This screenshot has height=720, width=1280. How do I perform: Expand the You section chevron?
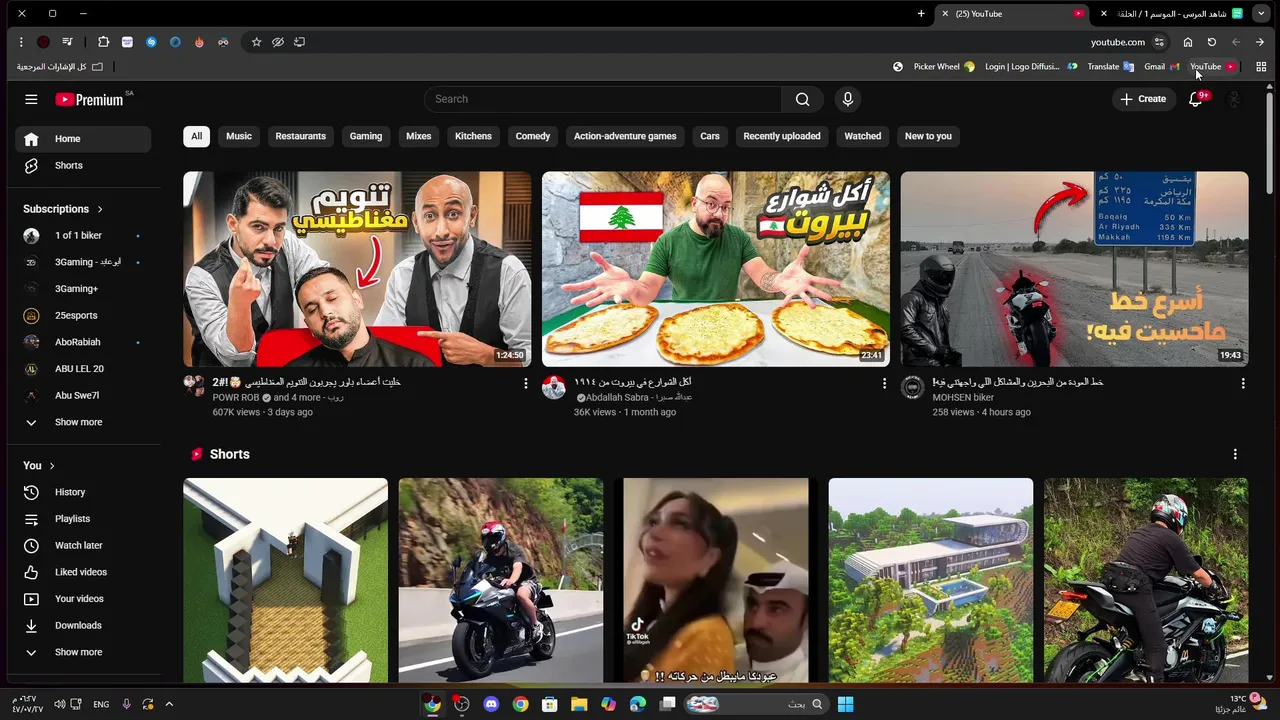coord(52,466)
